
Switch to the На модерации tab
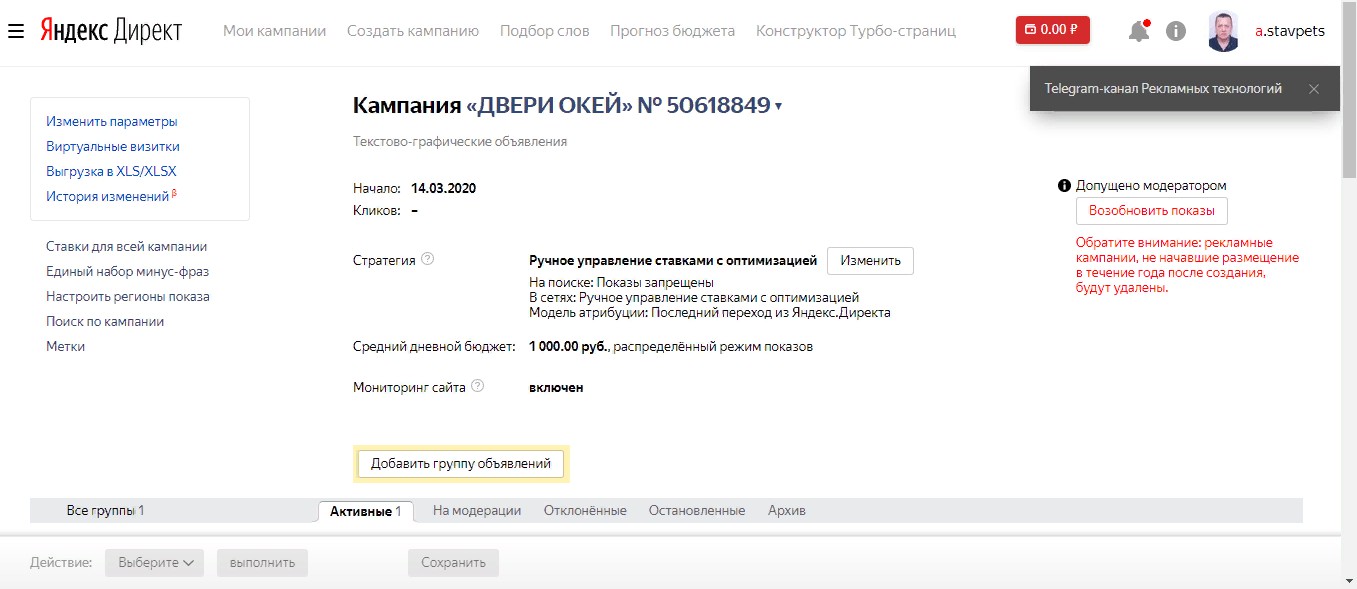point(477,511)
